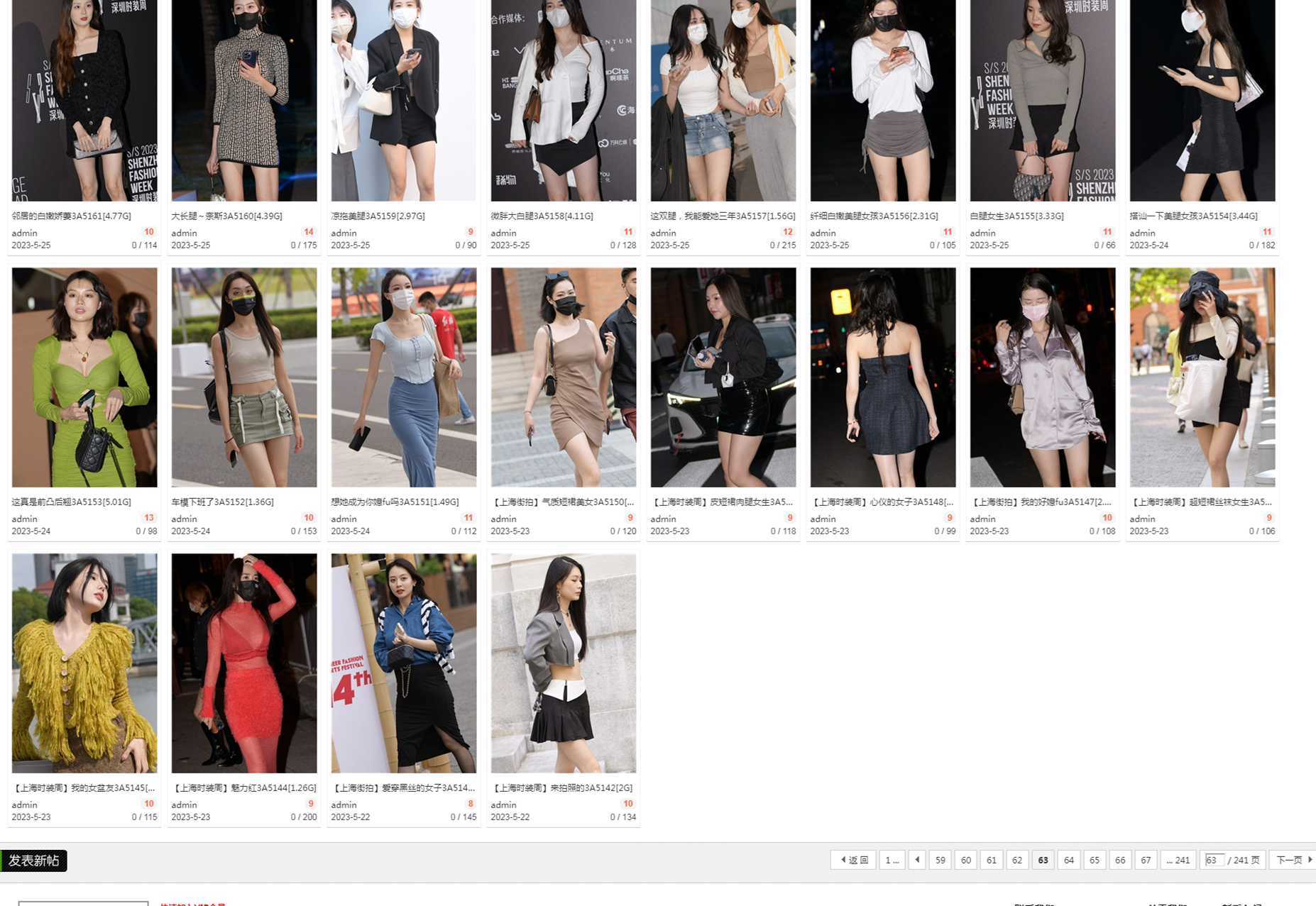Click admin author under post 3A5161
Screen dimensions: 1316x906
(x=24, y=233)
